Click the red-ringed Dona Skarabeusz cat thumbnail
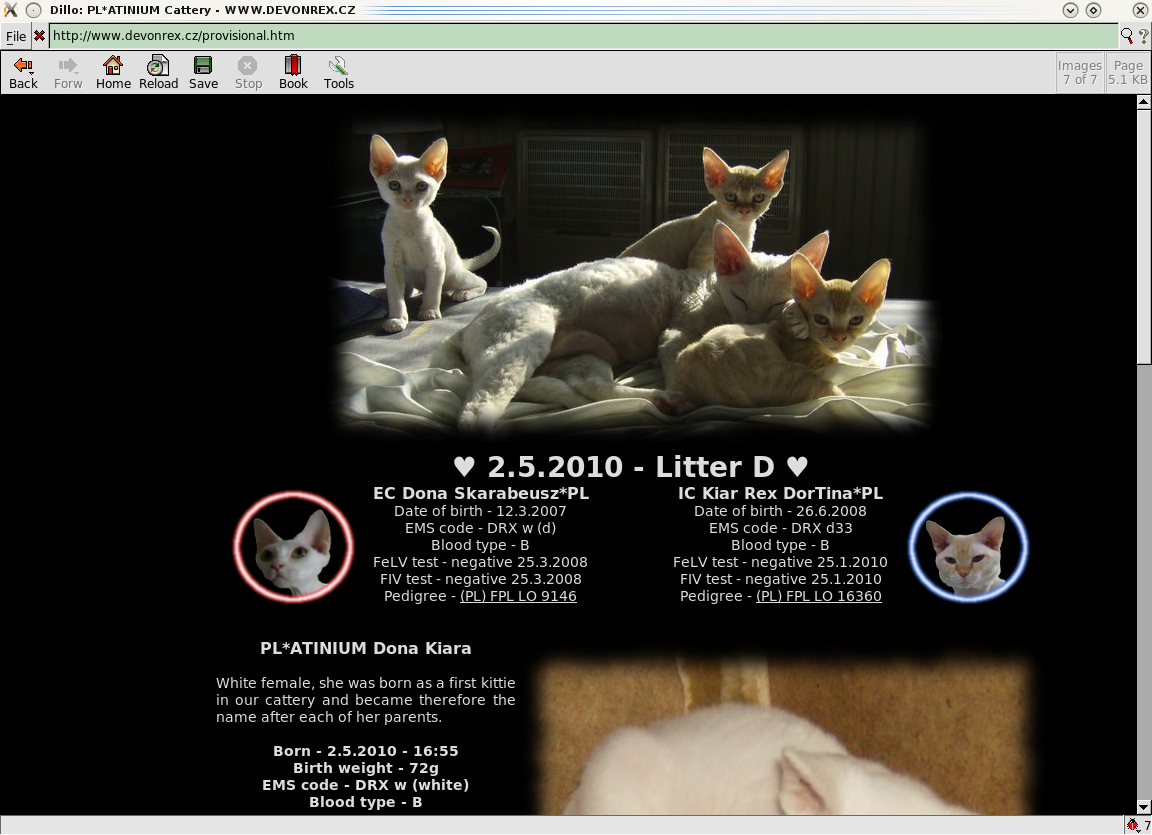The height and width of the screenshot is (835, 1152). pos(293,546)
